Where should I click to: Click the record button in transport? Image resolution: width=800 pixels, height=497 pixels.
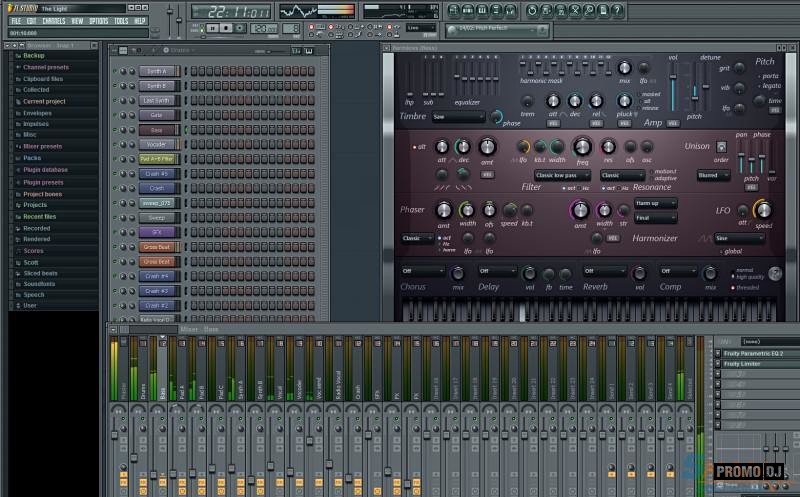(x=240, y=29)
